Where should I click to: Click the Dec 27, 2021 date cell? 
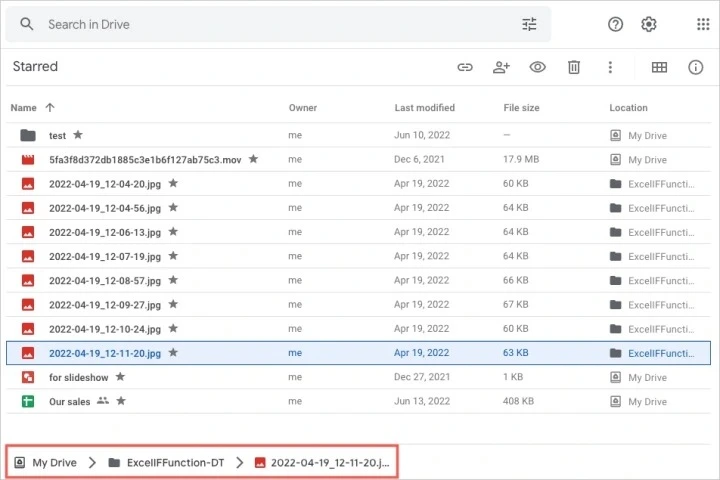tap(422, 377)
